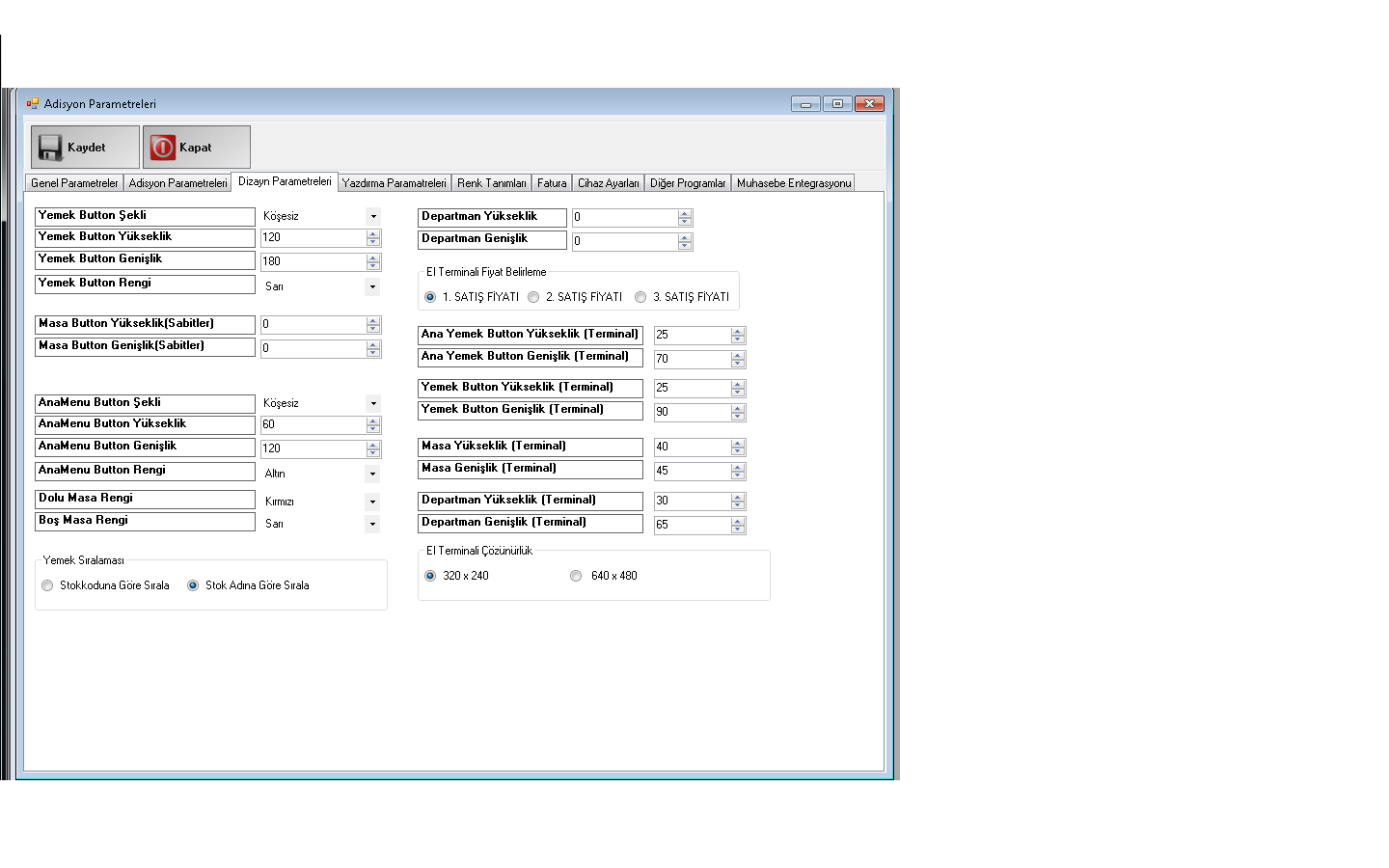Click the Dolu Masa Rengi label box

[x=145, y=500]
